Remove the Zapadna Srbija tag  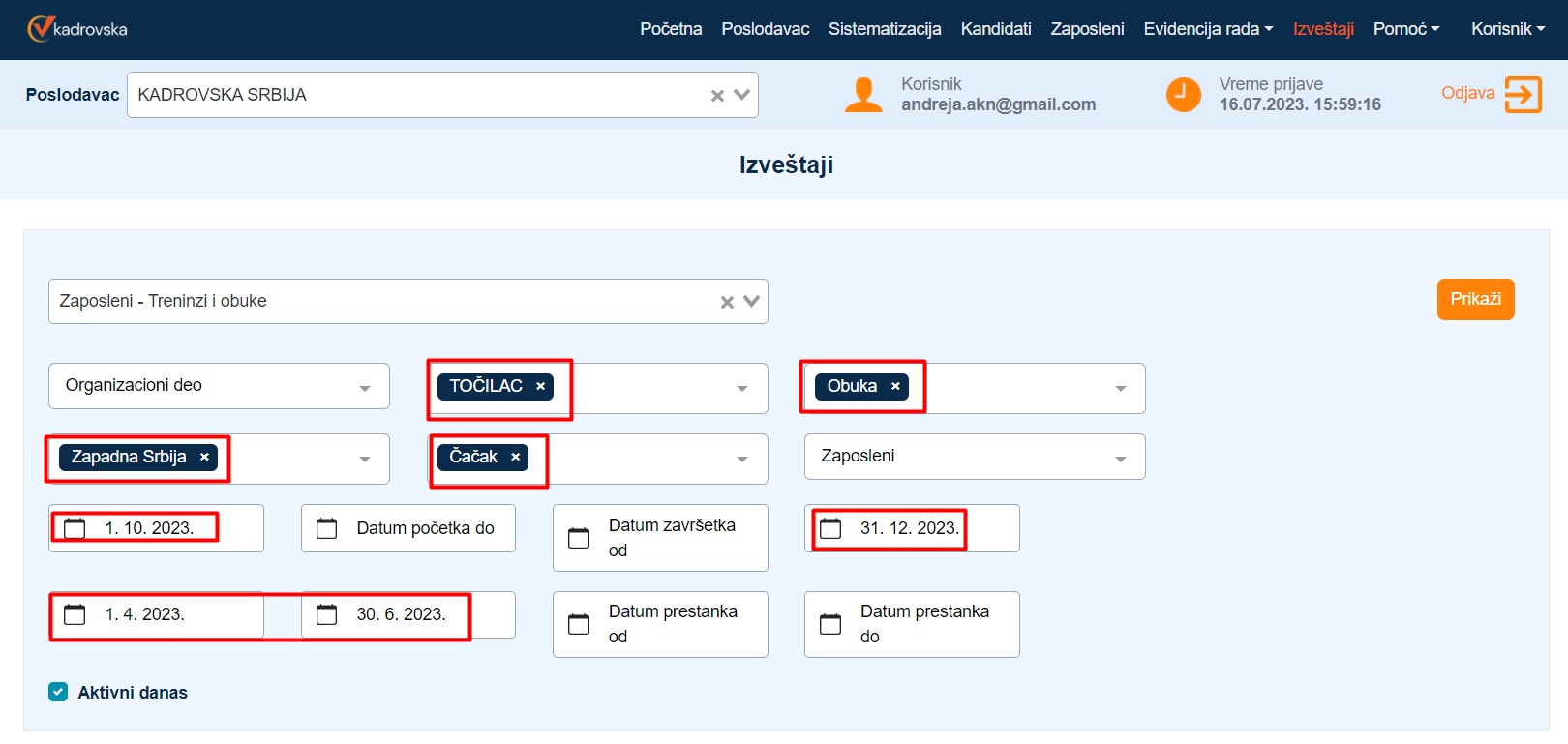[204, 457]
